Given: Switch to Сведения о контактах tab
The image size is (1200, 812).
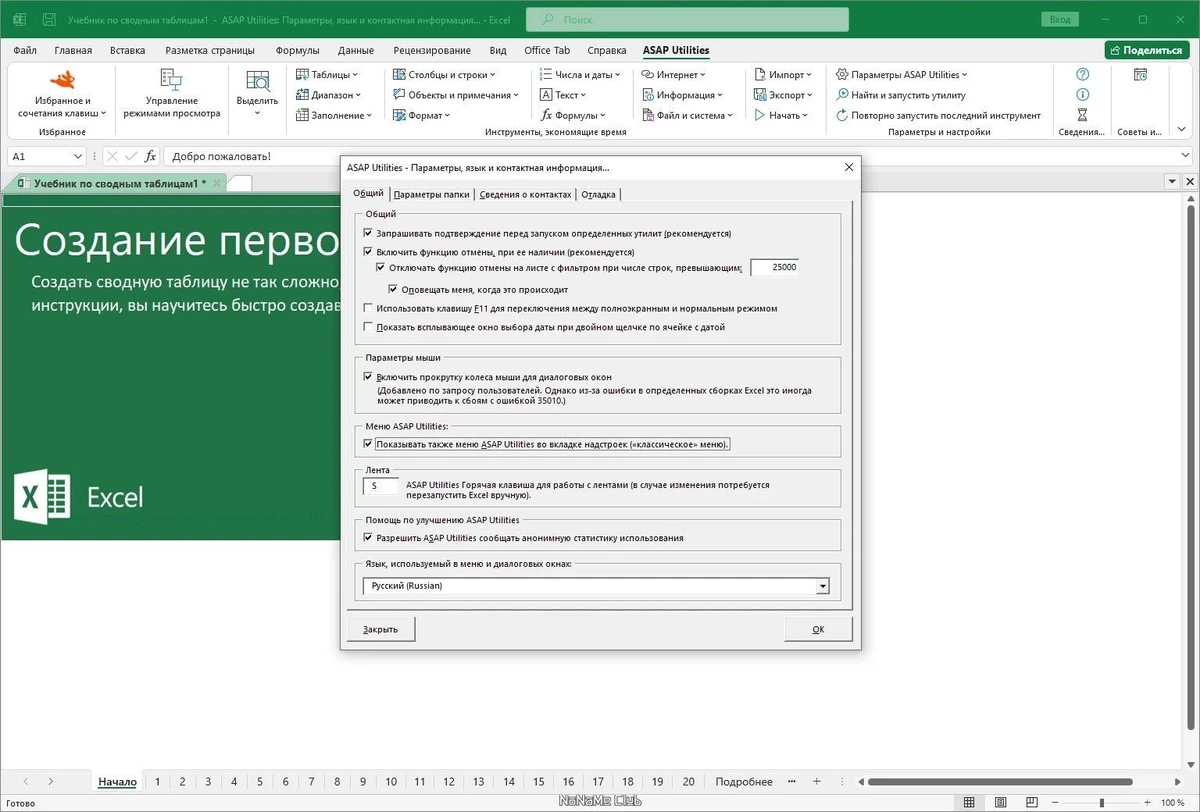Looking at the screenshot, I should (x=525, y=194).
